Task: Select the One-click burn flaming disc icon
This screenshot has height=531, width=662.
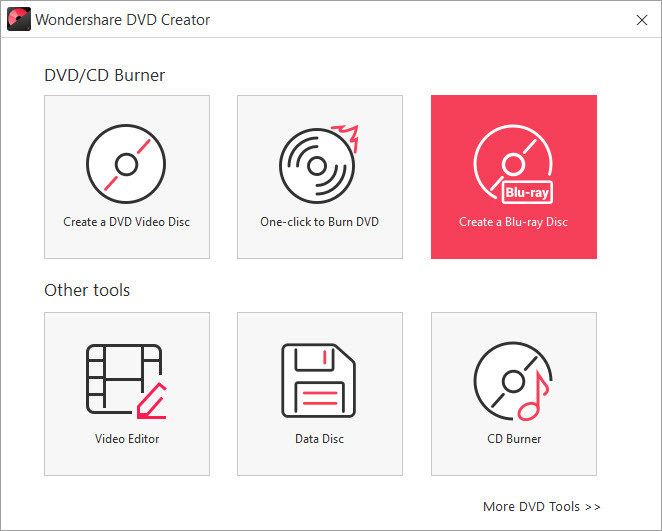Action: (318, 165)
